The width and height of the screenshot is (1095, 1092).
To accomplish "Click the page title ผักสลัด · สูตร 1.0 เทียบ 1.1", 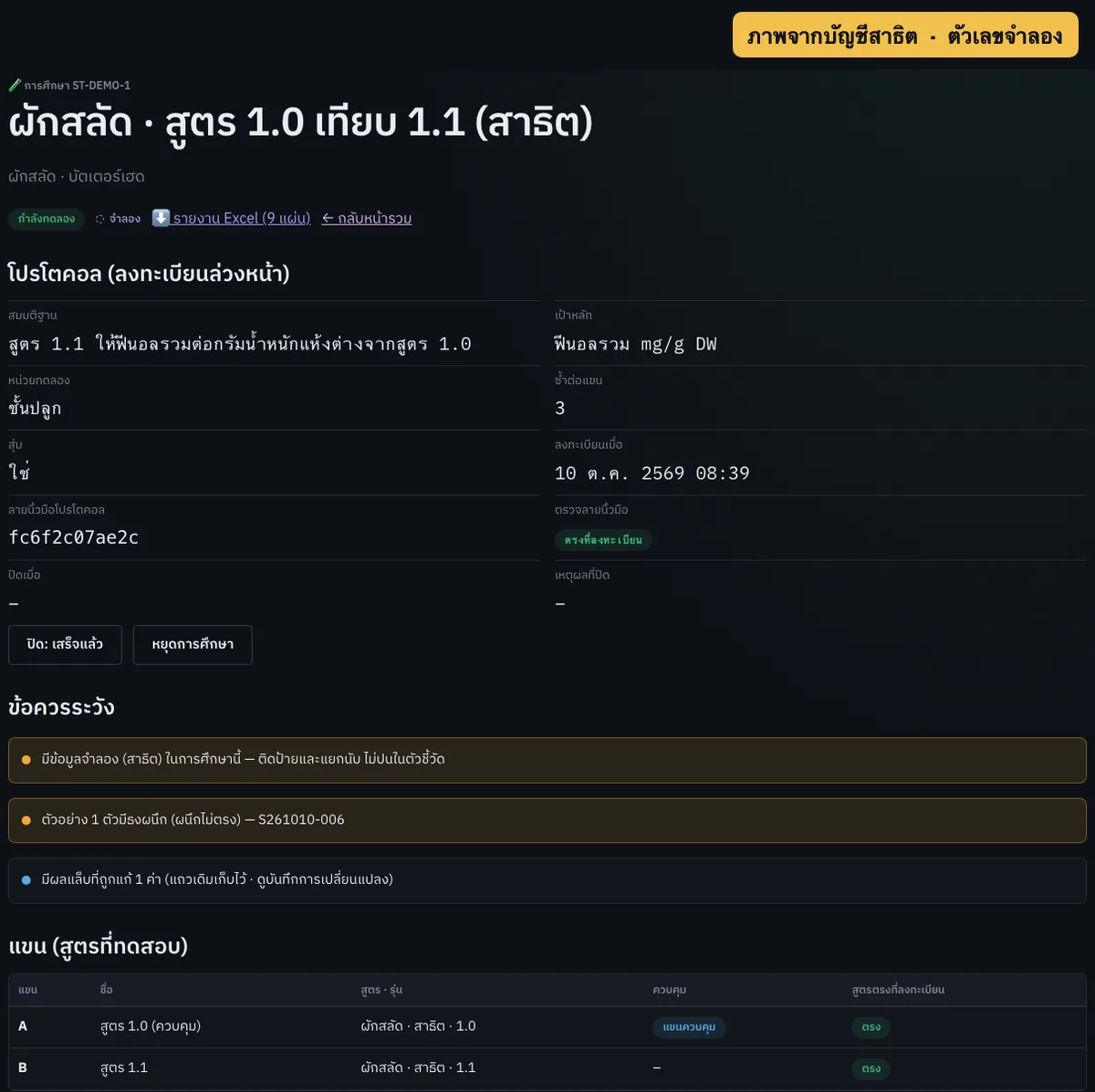I will (x=301, y=122).
